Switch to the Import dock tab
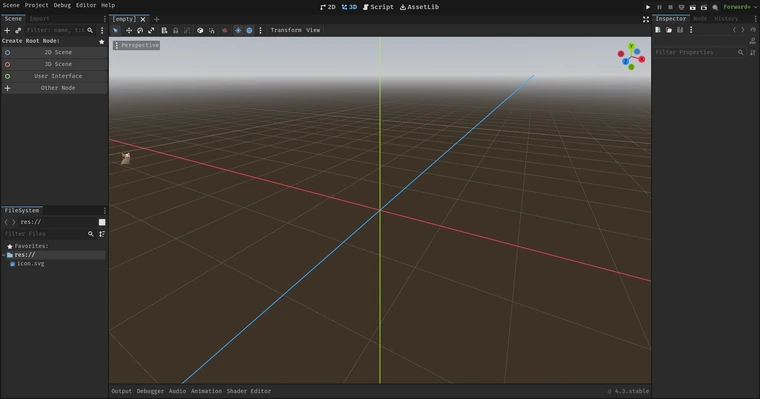760x399 pixels. (x=39, y=19)
